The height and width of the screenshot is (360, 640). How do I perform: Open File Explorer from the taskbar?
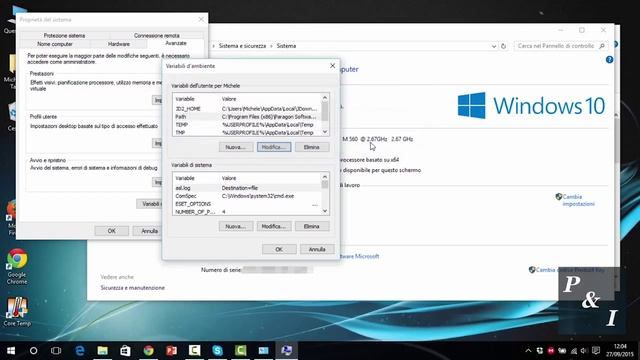point(102,351)
